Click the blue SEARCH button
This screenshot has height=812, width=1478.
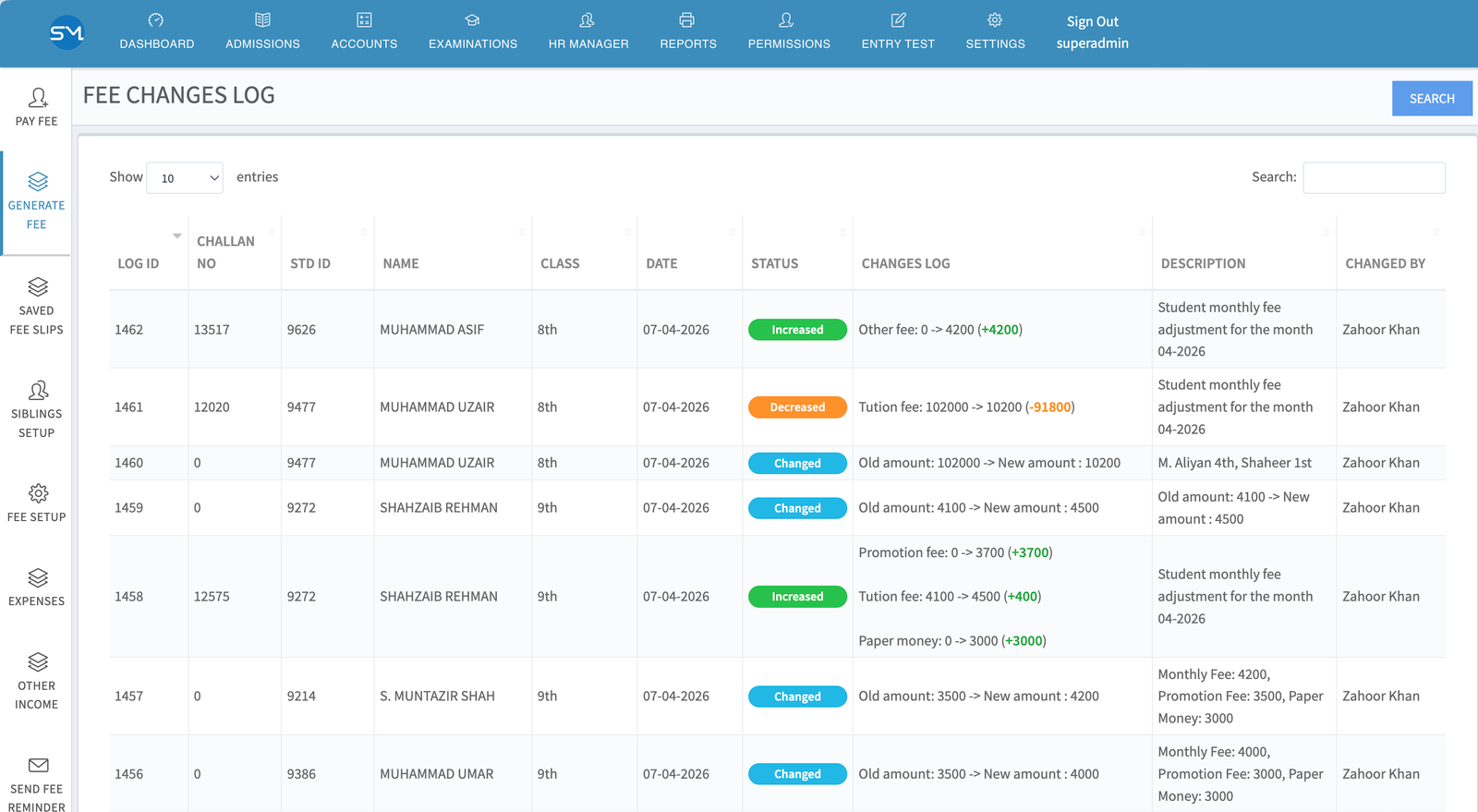point(1432,99)
